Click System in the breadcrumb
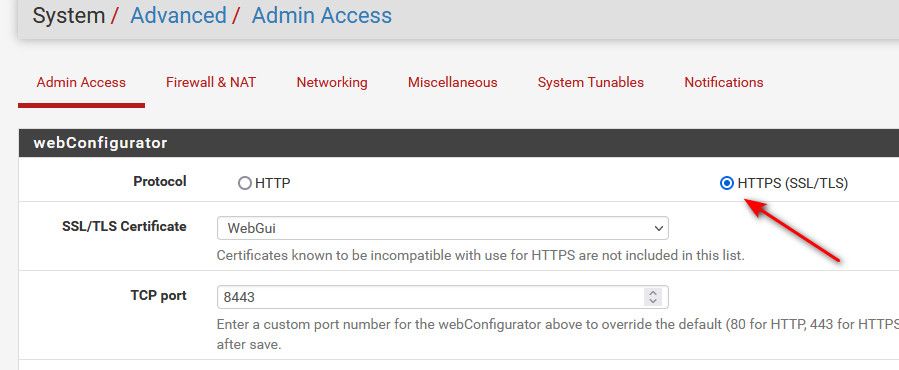 (x=69, y=15)
